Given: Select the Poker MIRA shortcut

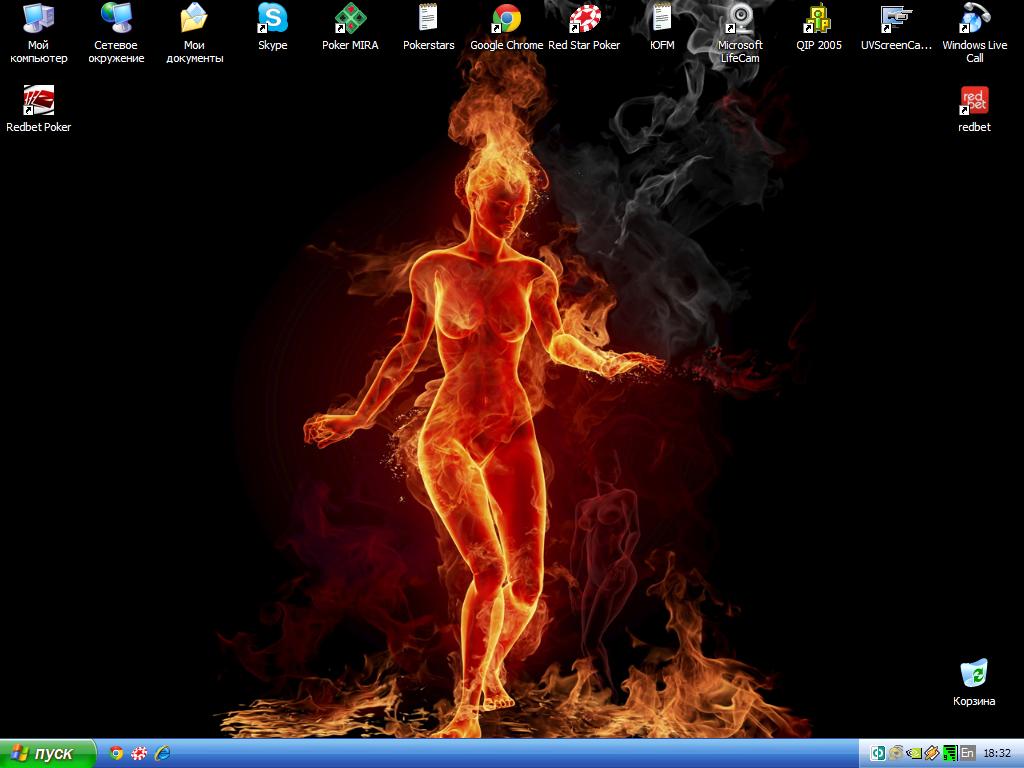Looking at the screenshot, I should [x=350, y=19].
